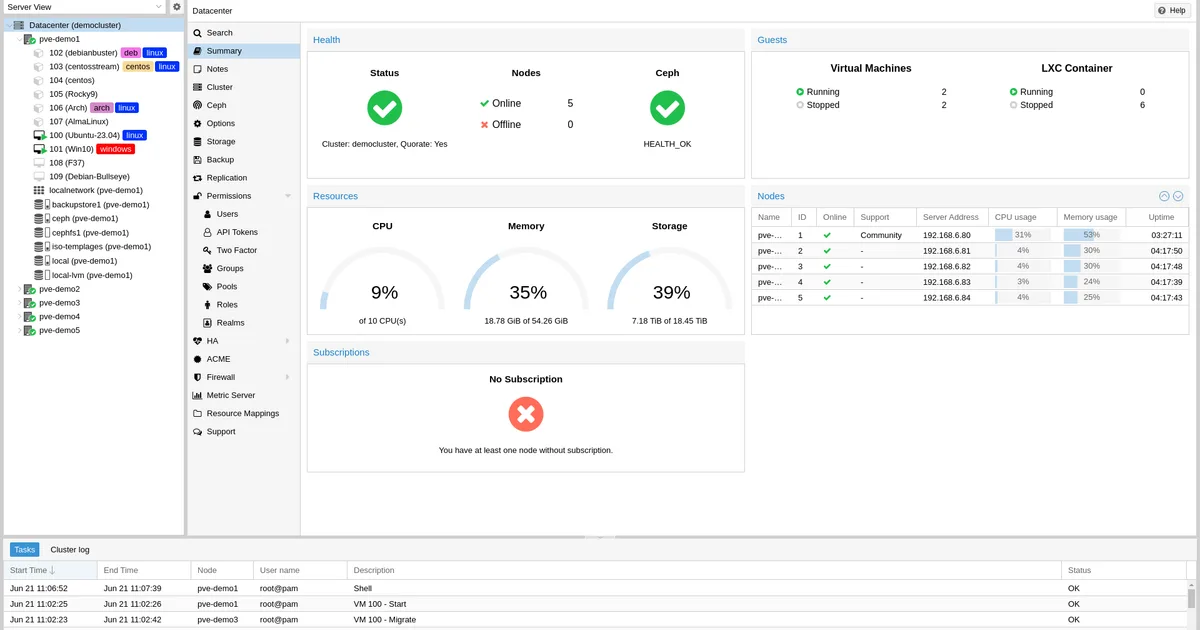Screen dimensions: 1200x630
Task: Collapse the Nodes panel with up arrow
Action: [1164, 196]
